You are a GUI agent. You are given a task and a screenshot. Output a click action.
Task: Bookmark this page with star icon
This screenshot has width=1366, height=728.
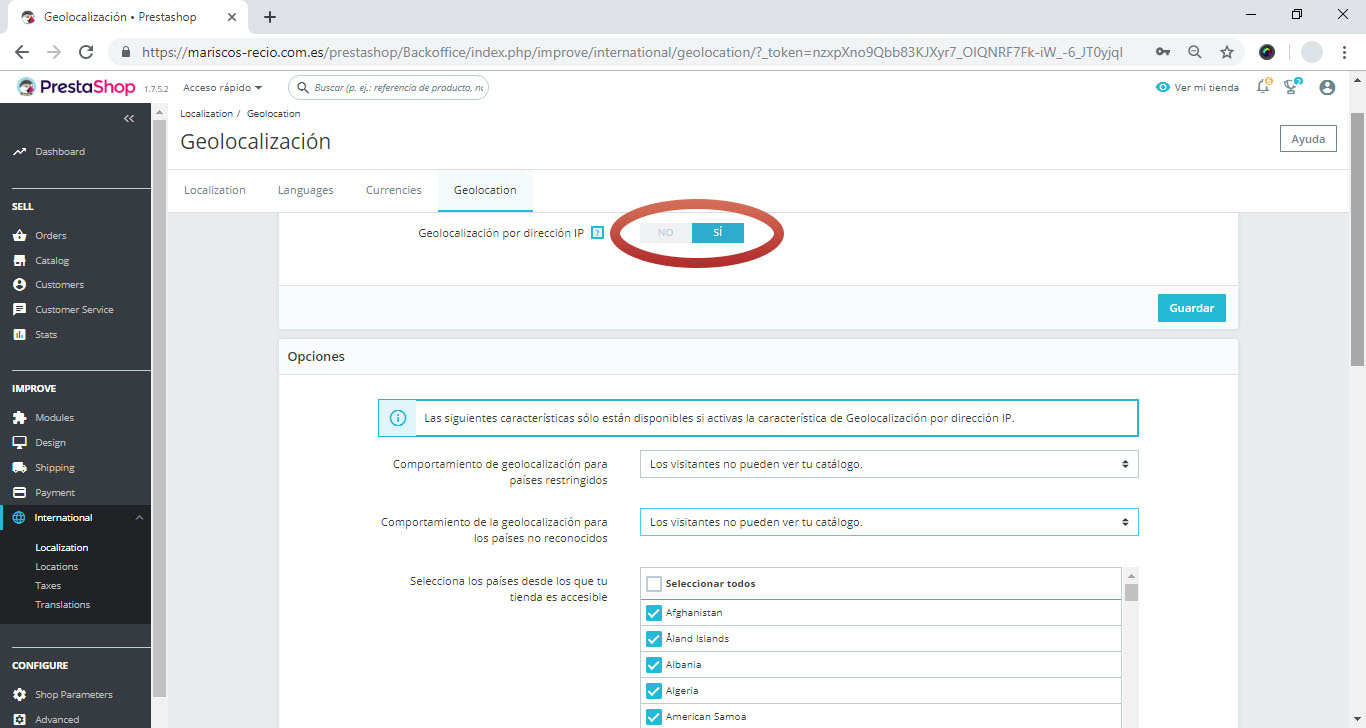1227,52
